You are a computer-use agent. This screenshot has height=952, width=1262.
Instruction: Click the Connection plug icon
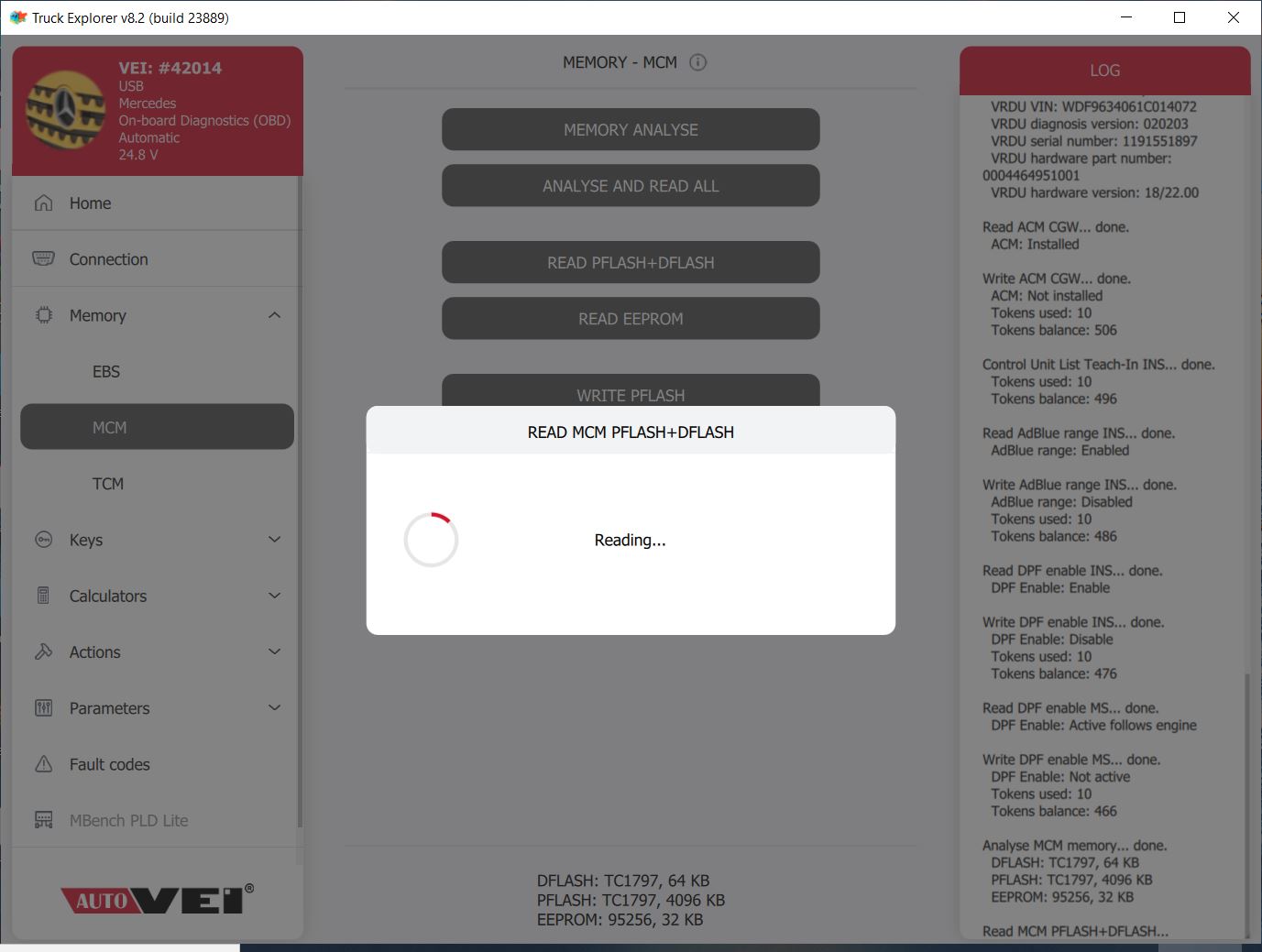tap(43, 259)
